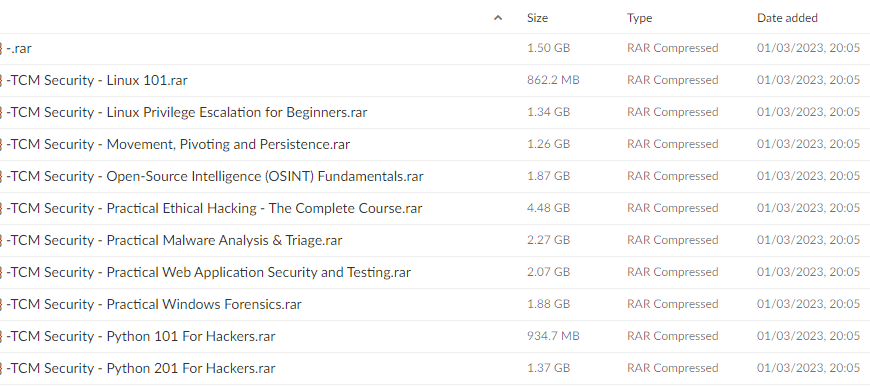Screen dimensions: 870x386
Task: Select Movement, Pivoting and Persistence.rar
Action: point(178,144)
